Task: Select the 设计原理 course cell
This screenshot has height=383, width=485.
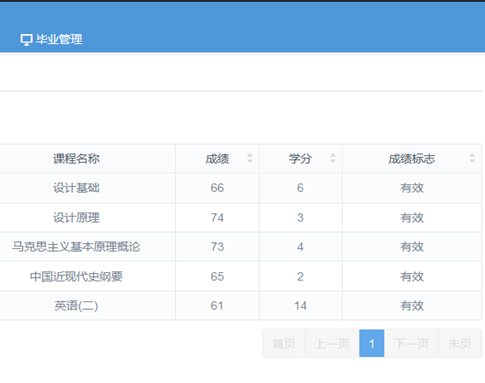Action: coord(76,218)
